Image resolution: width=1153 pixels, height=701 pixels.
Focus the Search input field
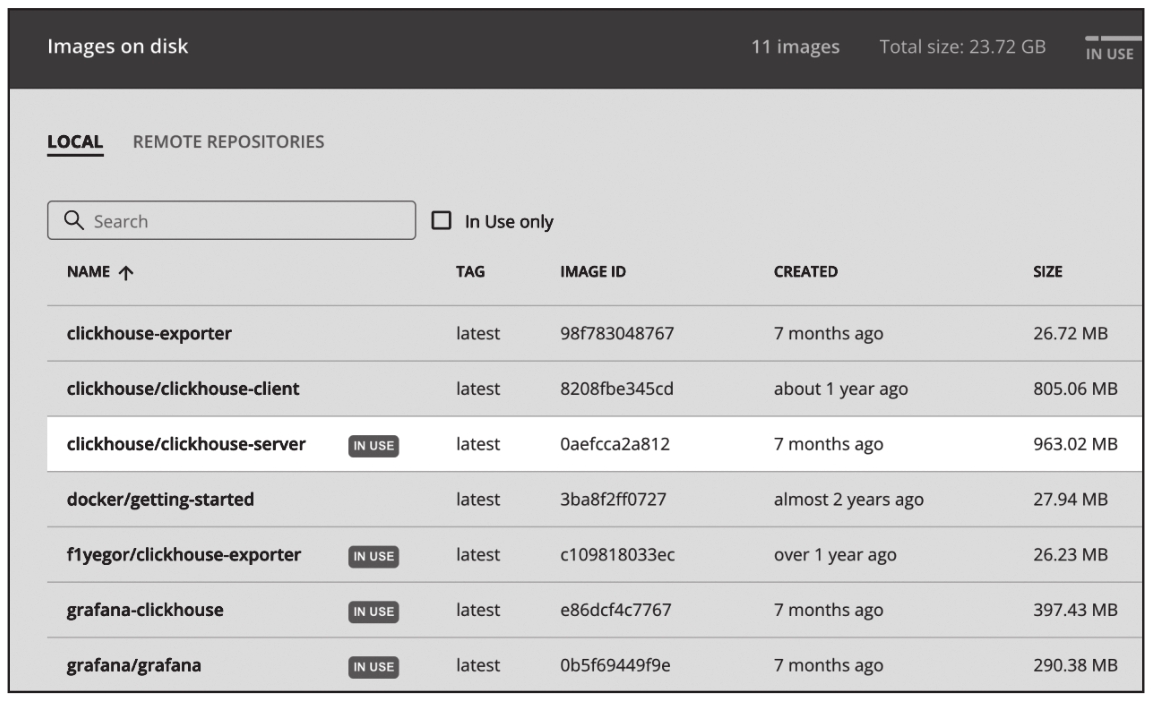coord(232,220)
